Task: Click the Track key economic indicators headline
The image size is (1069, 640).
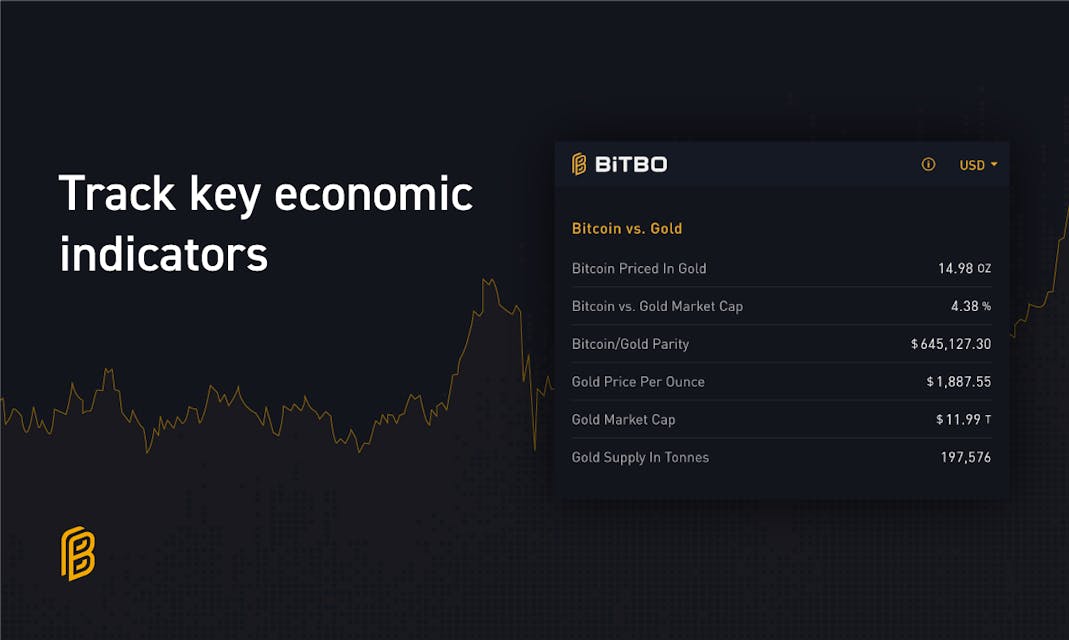Action: (266, 224)
